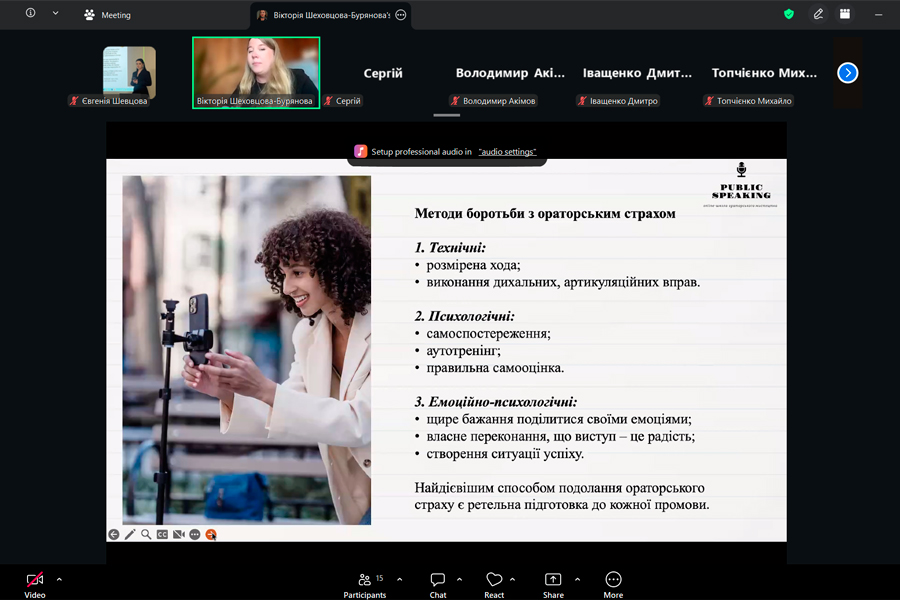This screenshot has width=900, height=600.
Task: Click the green encryption shield icon
Action: pyautogui.click(x=789, y=15)
